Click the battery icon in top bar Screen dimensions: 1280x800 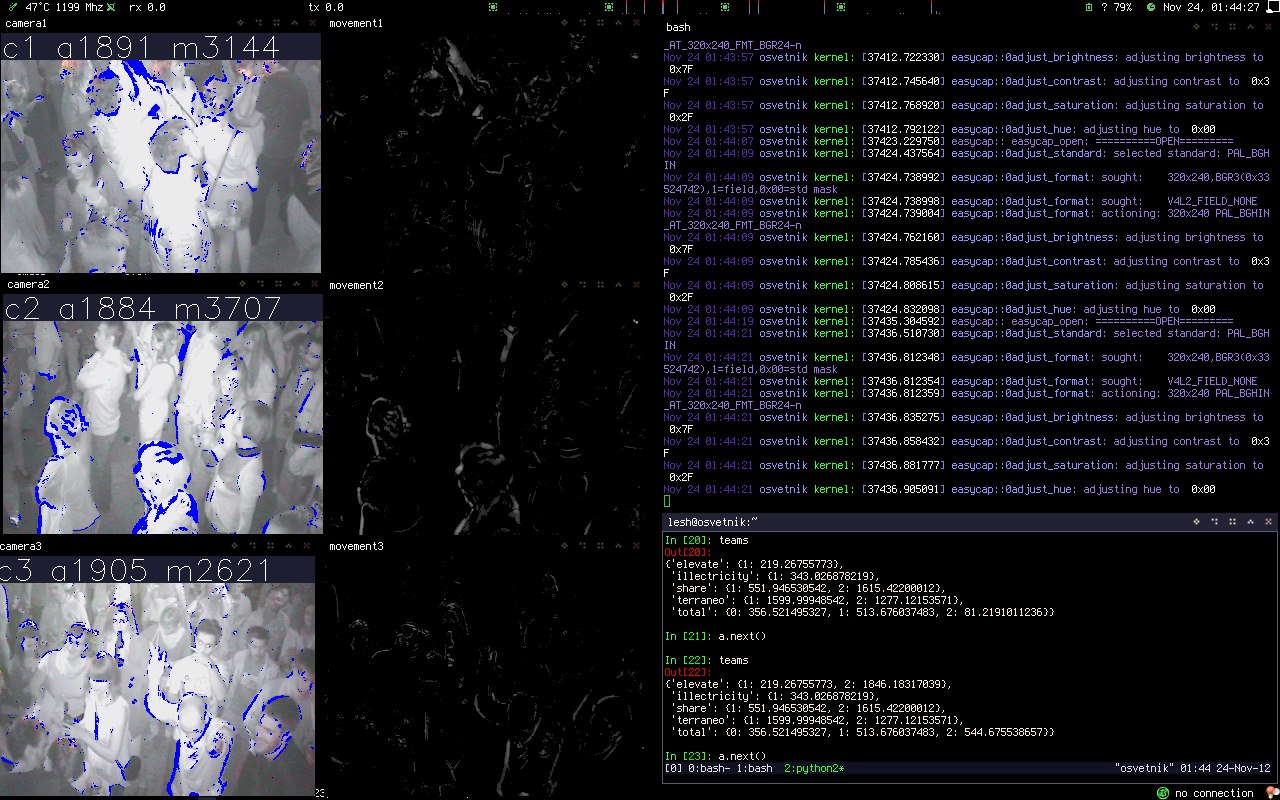1088,7
